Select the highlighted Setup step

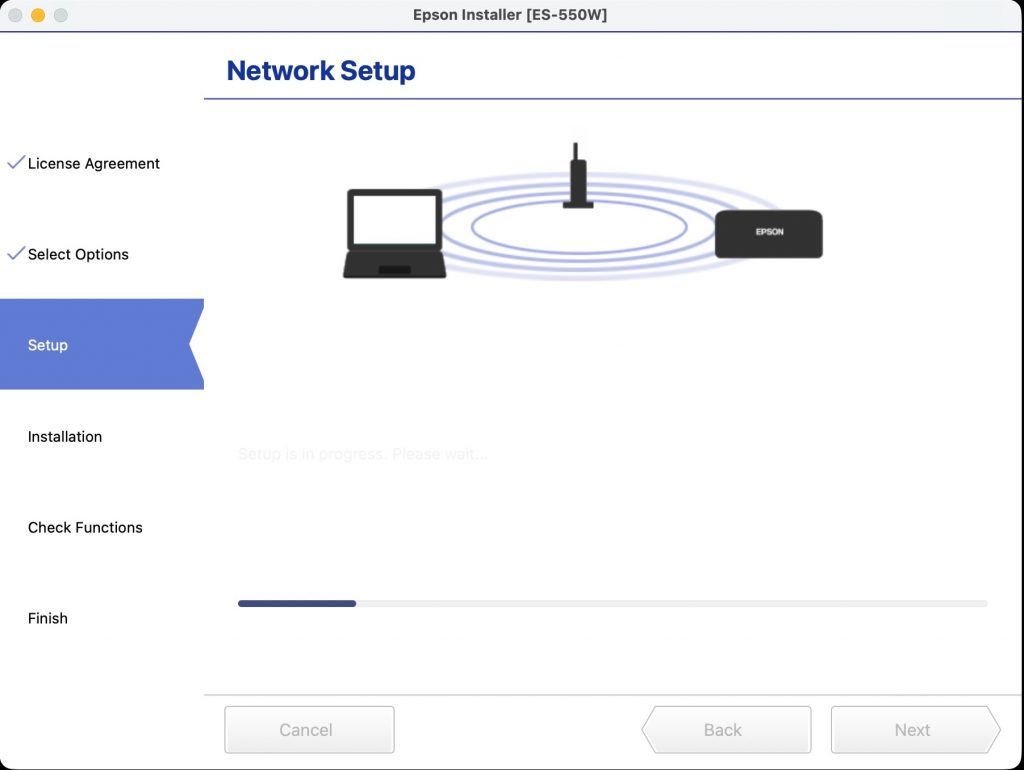(102, 344)
